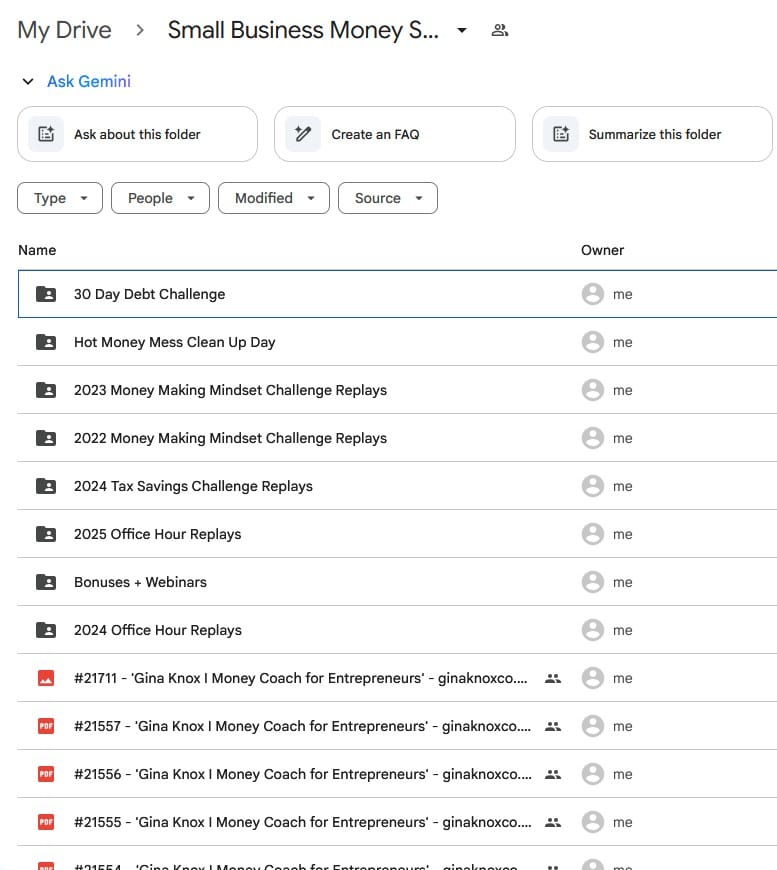777x870 pixels.
Task: Click the owner avatar for 30 Day Debt Challenge
Action: point(592,294)
